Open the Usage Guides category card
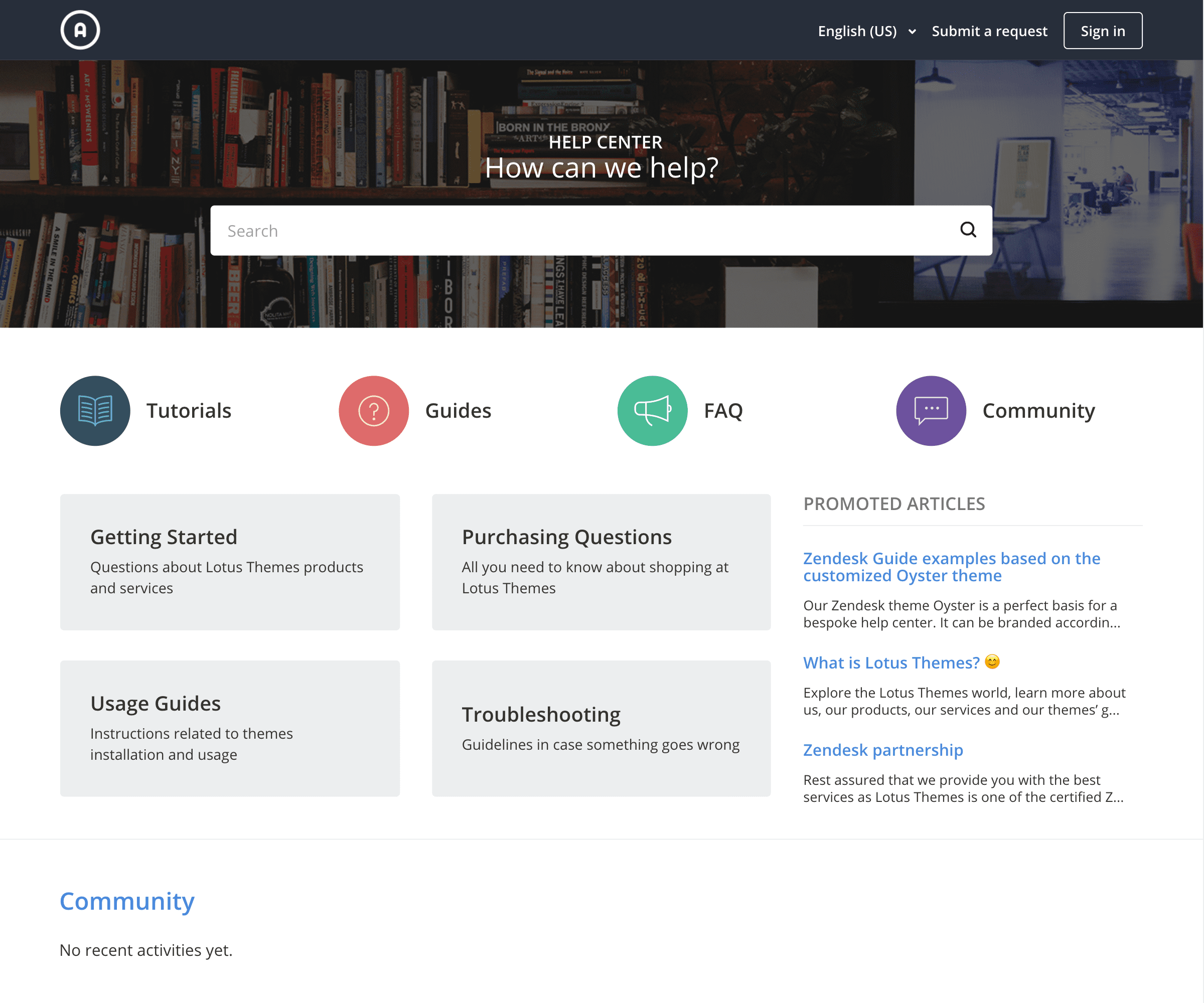The height and width of the screenshot is (1003, 1204). (x=229, y=728)
